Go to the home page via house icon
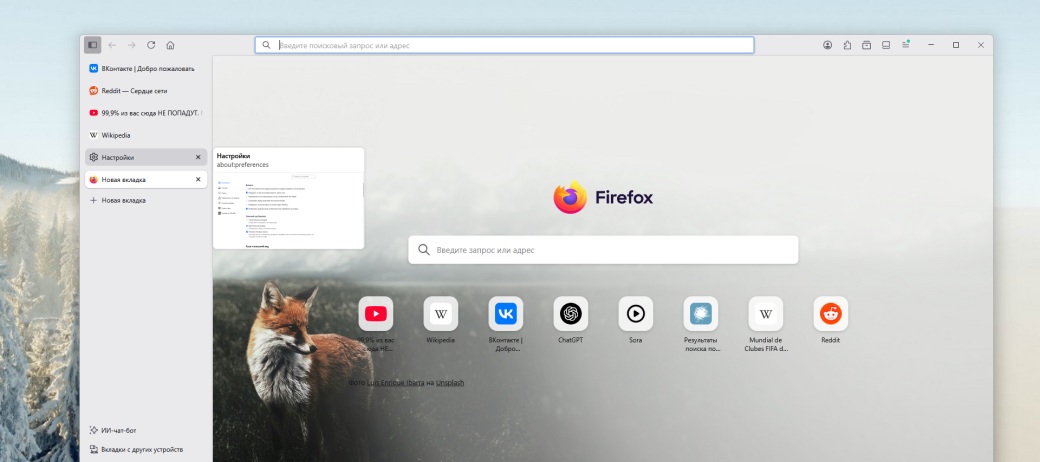The height and width of the screenshot is (462, 1040). pyautogui.click(x=170, y=45)
